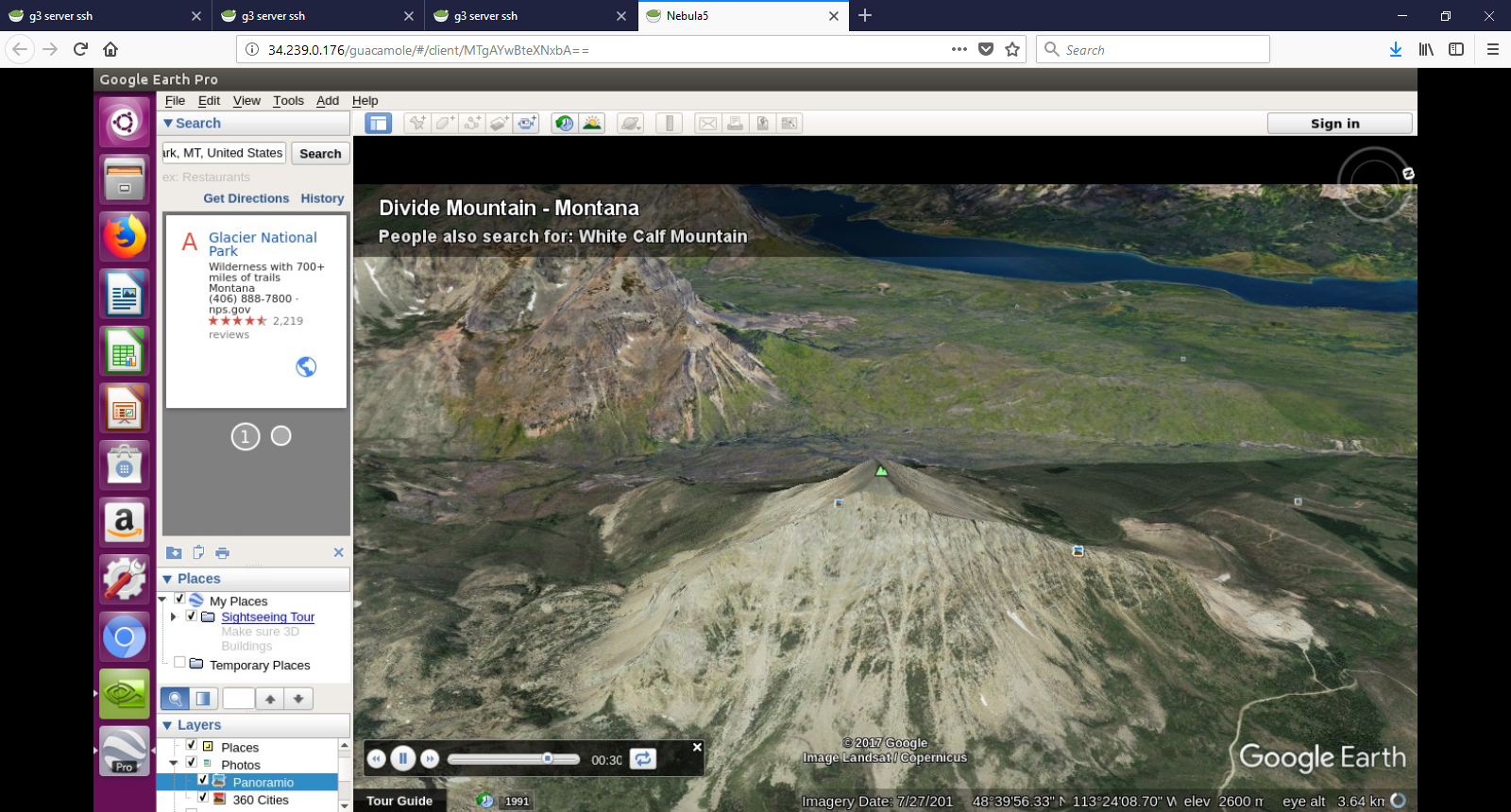Image resolution: width=1511 pixels, height=812 pixels.
Task: Click the Add Image Overlay icon
Action: pyautogui.click(x=500, y=124)
